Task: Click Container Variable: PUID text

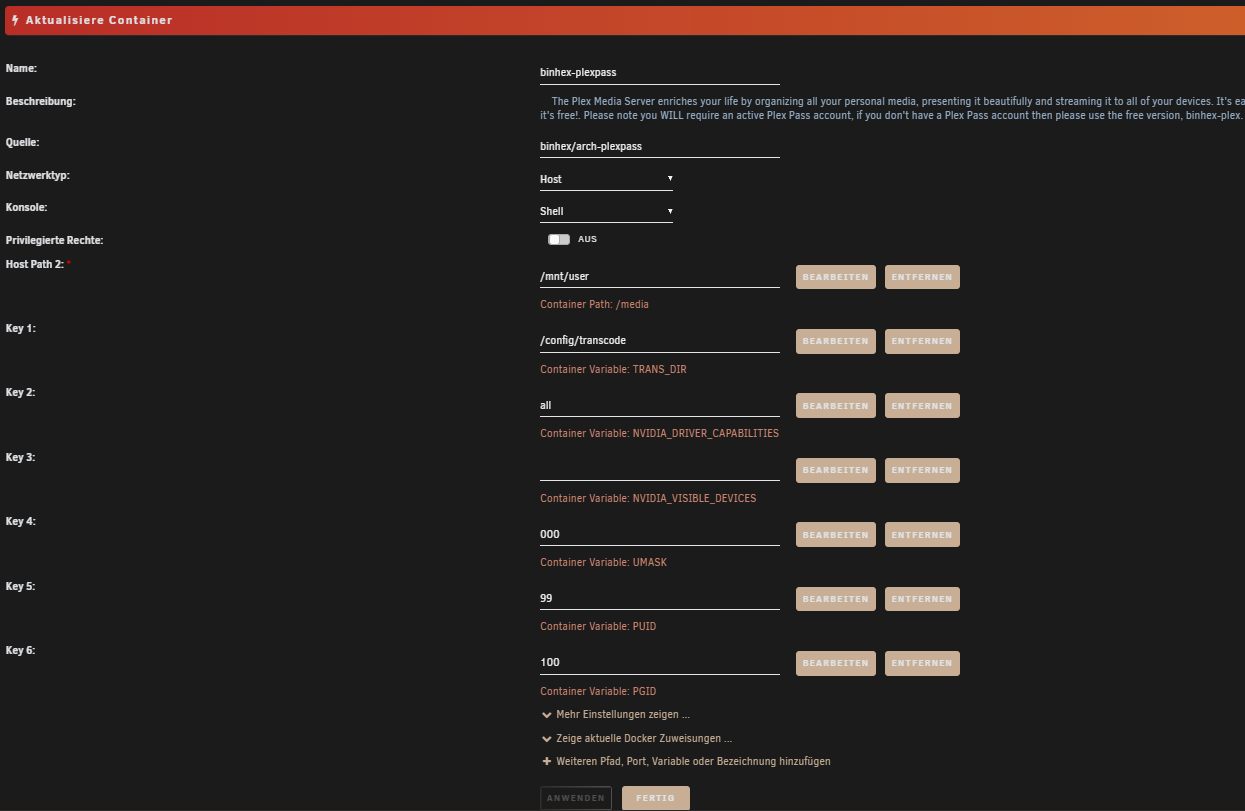Action: click(x=598, y=626)
